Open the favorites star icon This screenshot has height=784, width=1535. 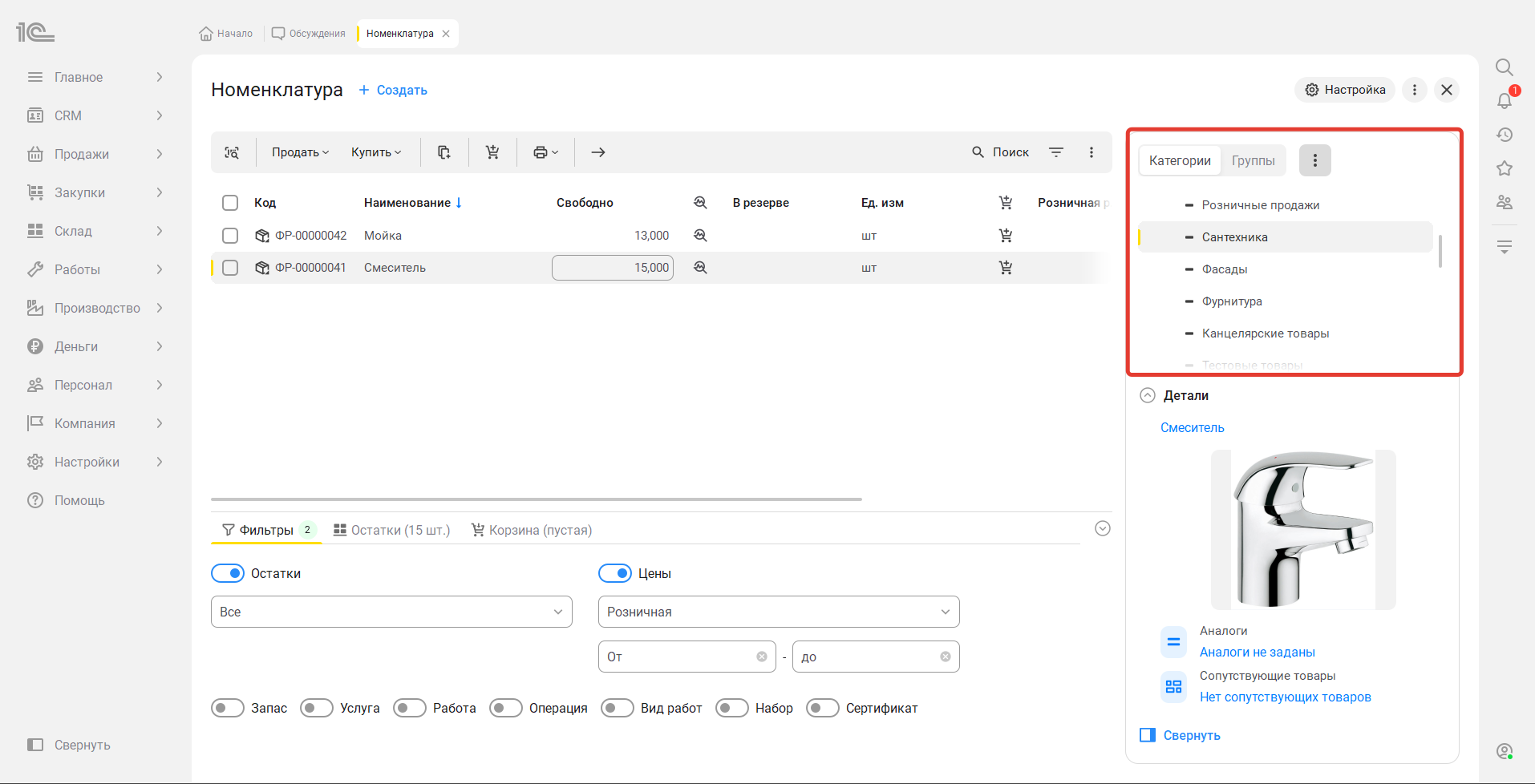point(1505,168)
